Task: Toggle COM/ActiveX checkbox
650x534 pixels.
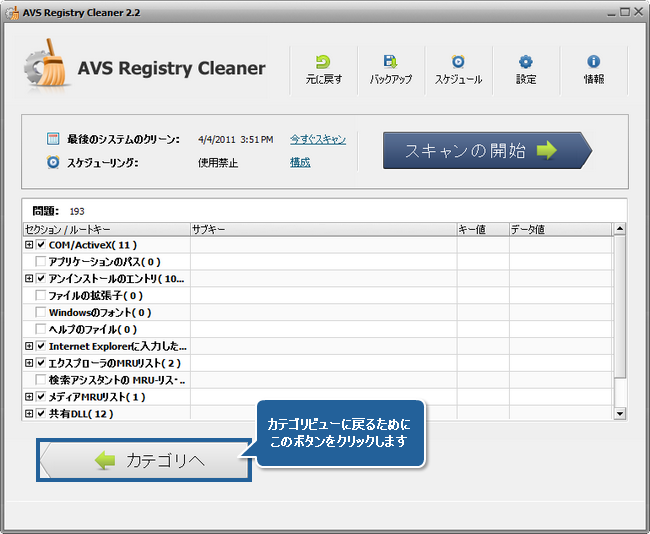Action: pos(41,245)
